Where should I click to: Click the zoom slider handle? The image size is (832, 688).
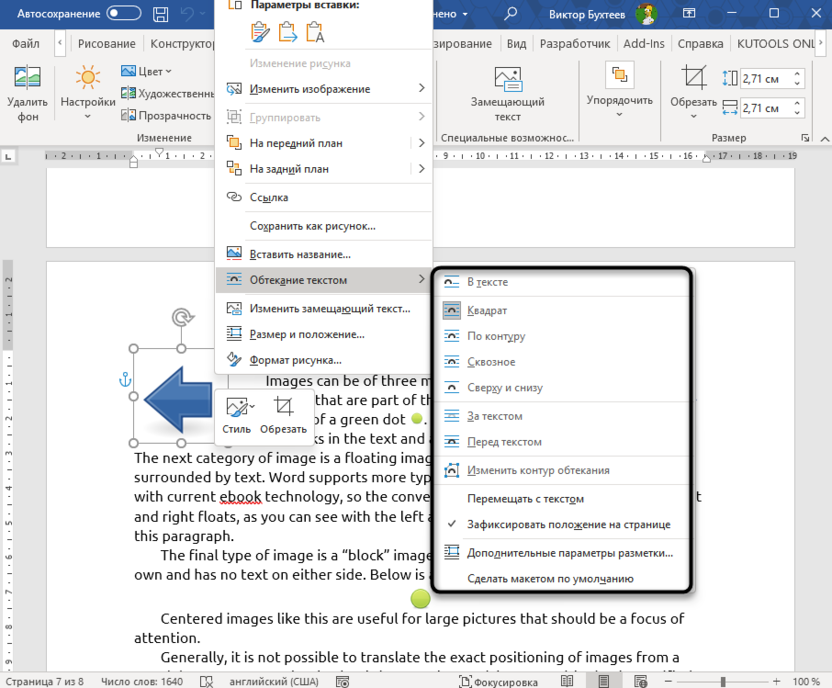pos(723,682)
